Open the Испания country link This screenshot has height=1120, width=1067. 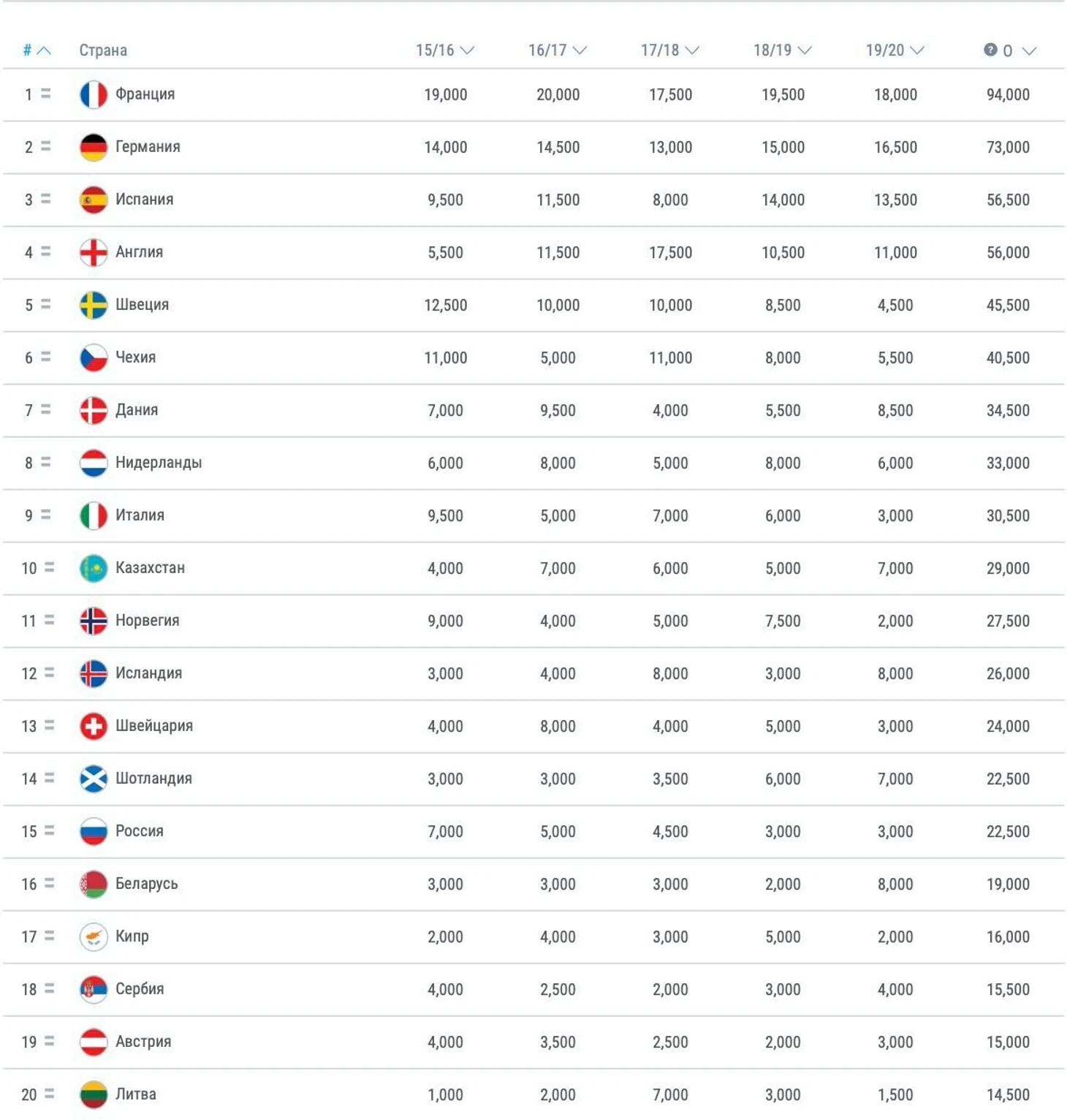144,200
